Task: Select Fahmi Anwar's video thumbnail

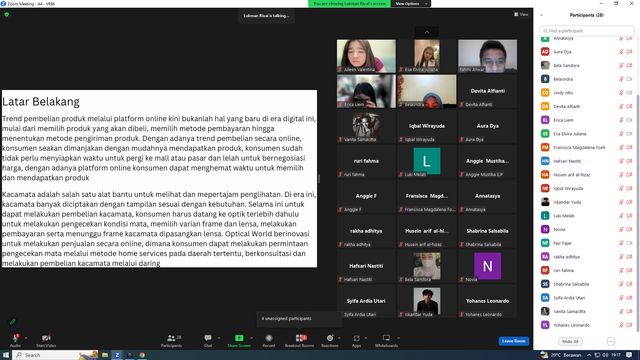Action: [x=487, y=56]
